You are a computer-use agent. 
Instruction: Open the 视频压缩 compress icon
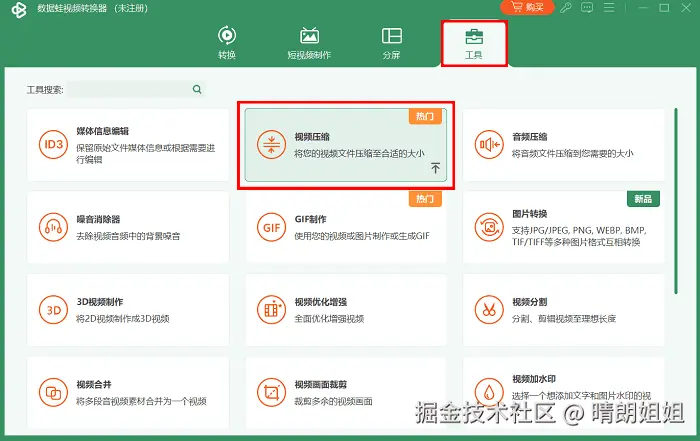tap(271, 144)
